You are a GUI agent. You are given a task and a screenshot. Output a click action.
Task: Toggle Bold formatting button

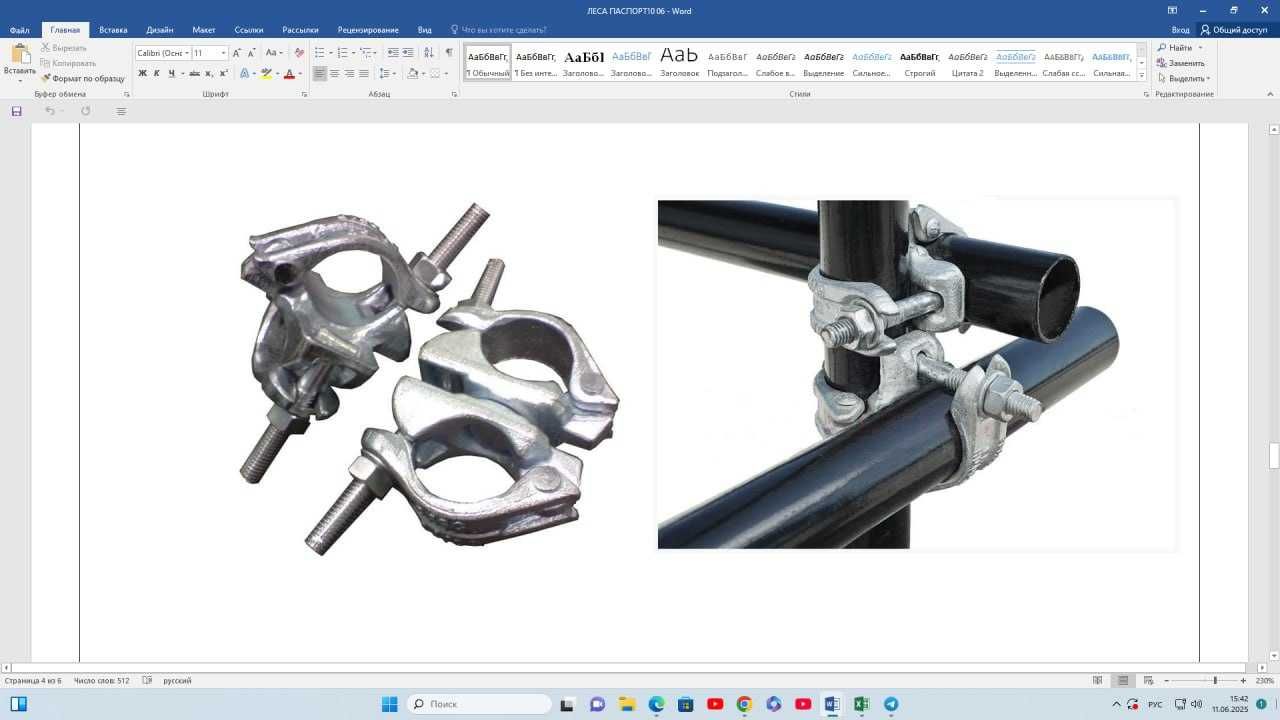[142, 73]
